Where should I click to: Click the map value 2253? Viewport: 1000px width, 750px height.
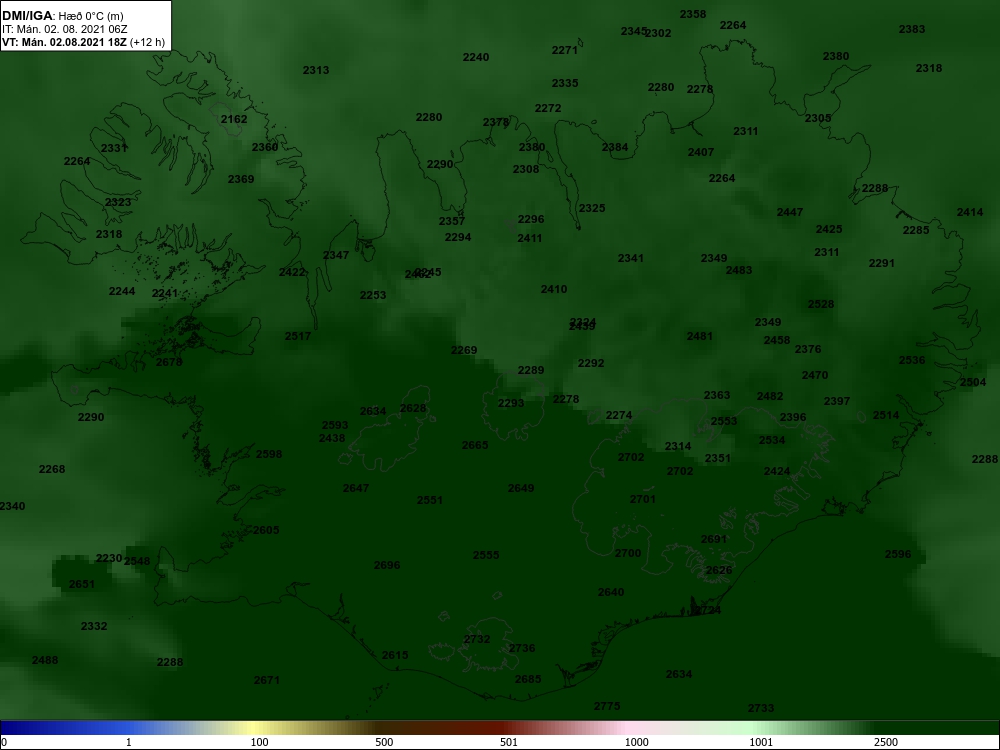pos(373,295)
